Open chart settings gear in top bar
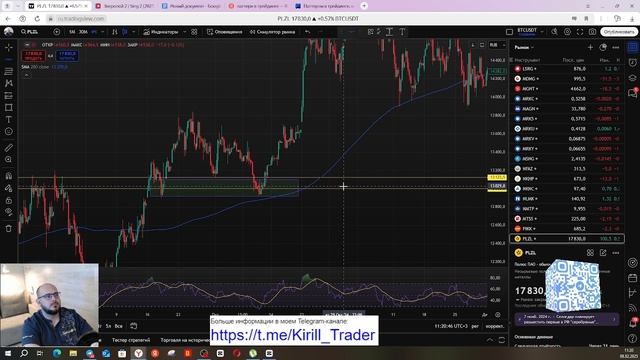 tap(567, 32)
